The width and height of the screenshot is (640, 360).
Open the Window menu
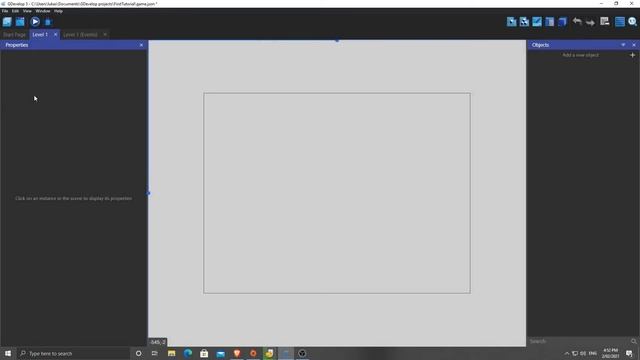tap(43, 11)
